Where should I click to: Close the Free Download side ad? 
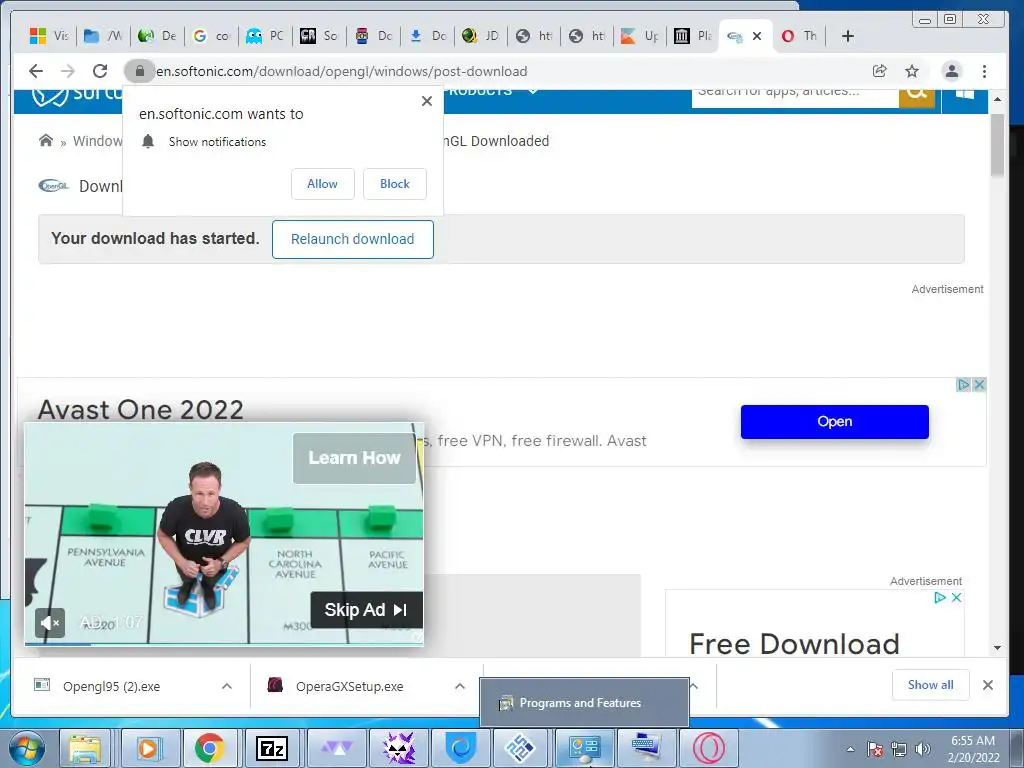tap(956, 598)
